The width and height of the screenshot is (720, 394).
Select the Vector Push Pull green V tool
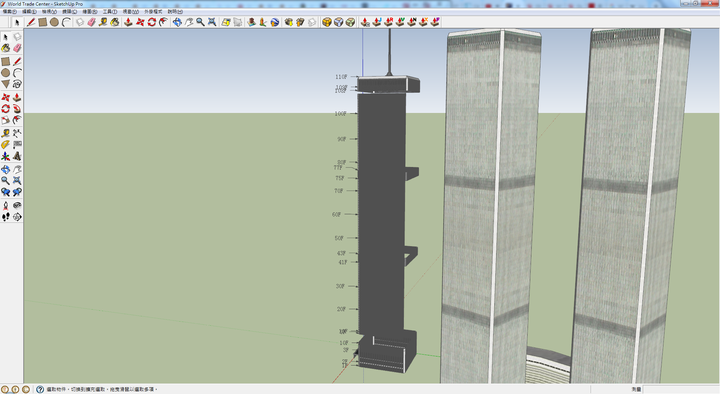(400, 22)
